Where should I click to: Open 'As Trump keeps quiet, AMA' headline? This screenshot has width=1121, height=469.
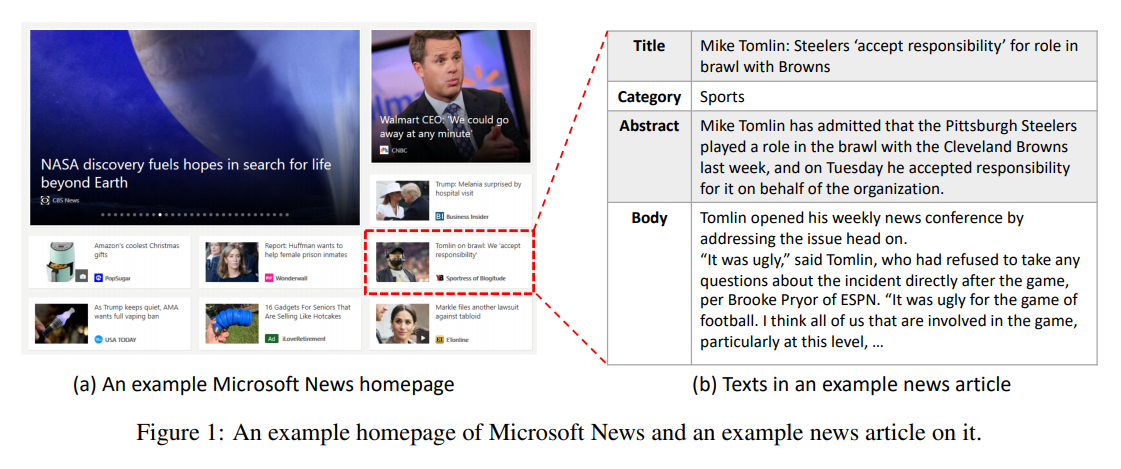137,312
